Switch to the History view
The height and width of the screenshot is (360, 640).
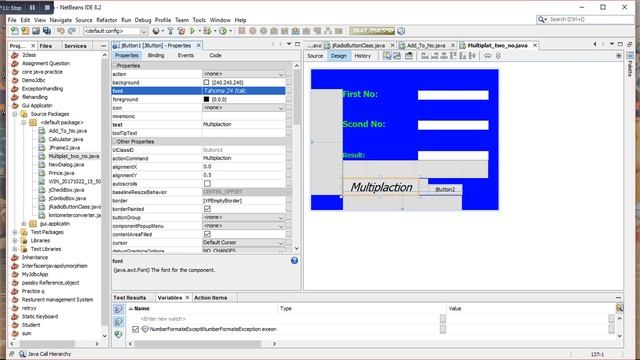coord(362,56)
